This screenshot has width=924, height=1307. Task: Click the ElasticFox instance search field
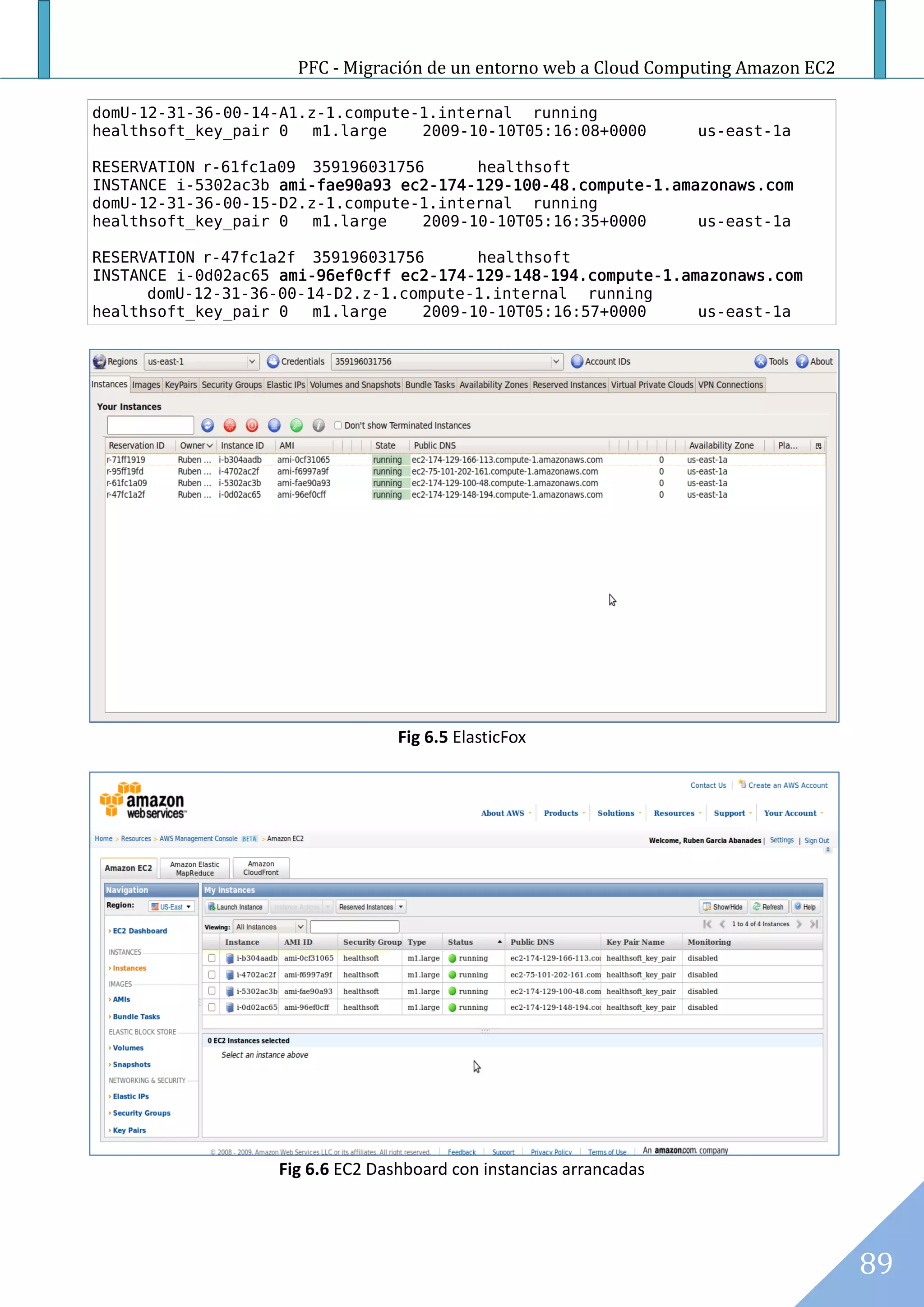151,425
